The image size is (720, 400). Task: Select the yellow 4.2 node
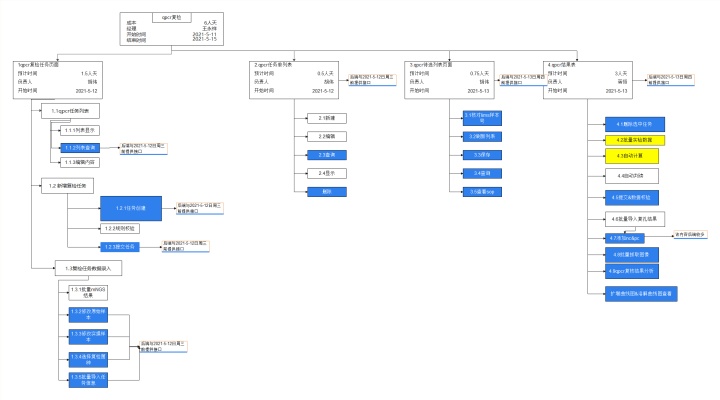(x=635, y=140)
